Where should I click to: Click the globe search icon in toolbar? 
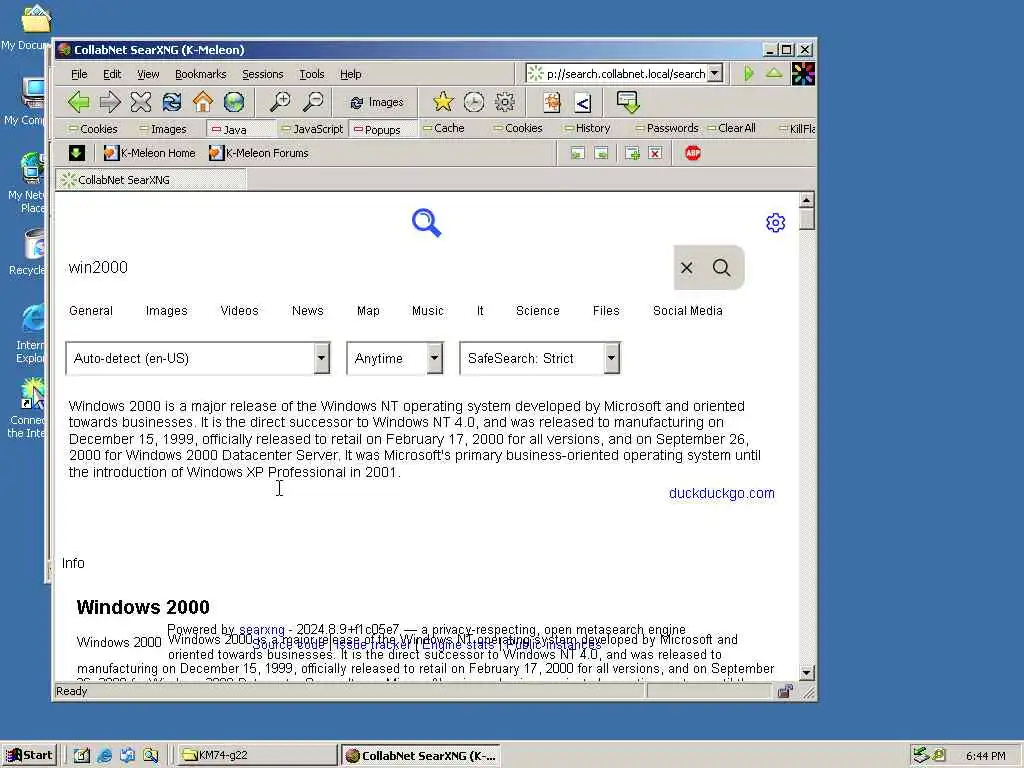[234, 102]
